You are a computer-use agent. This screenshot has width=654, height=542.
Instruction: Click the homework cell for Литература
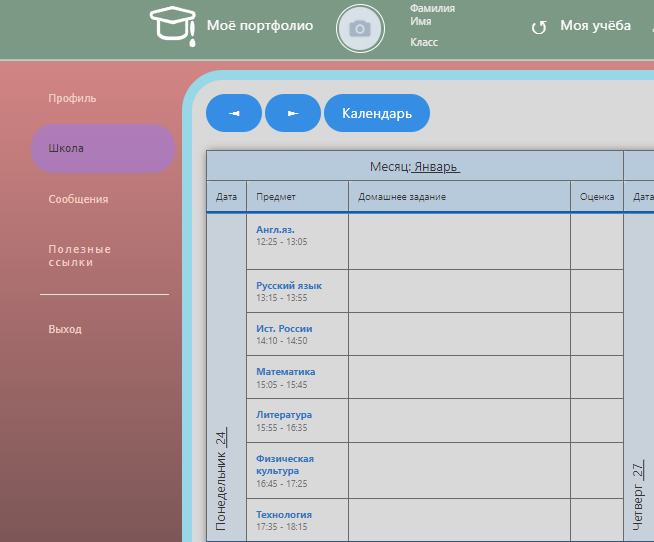coord(459,420)
